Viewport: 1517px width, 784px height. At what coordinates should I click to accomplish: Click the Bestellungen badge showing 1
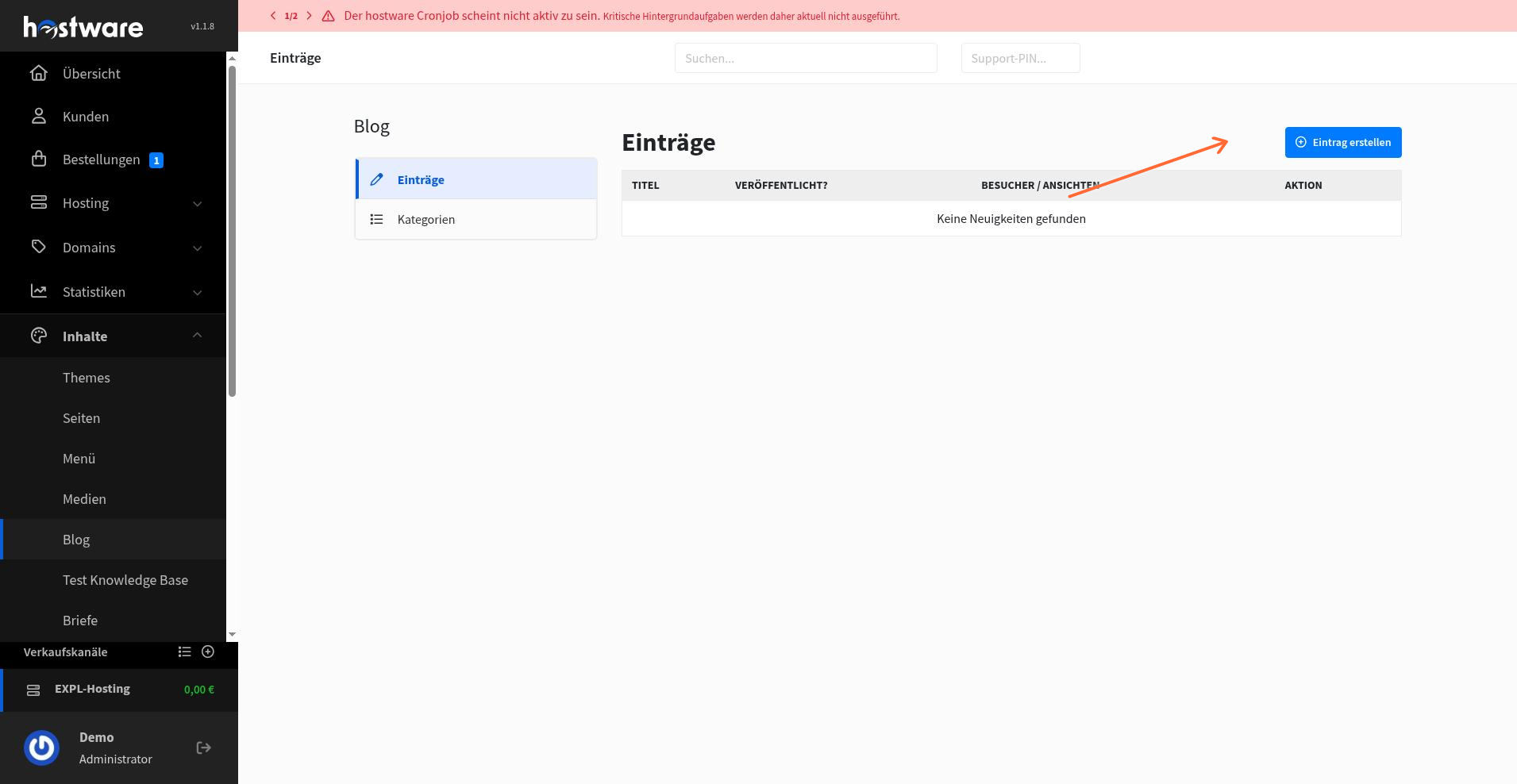coord(156,160)
